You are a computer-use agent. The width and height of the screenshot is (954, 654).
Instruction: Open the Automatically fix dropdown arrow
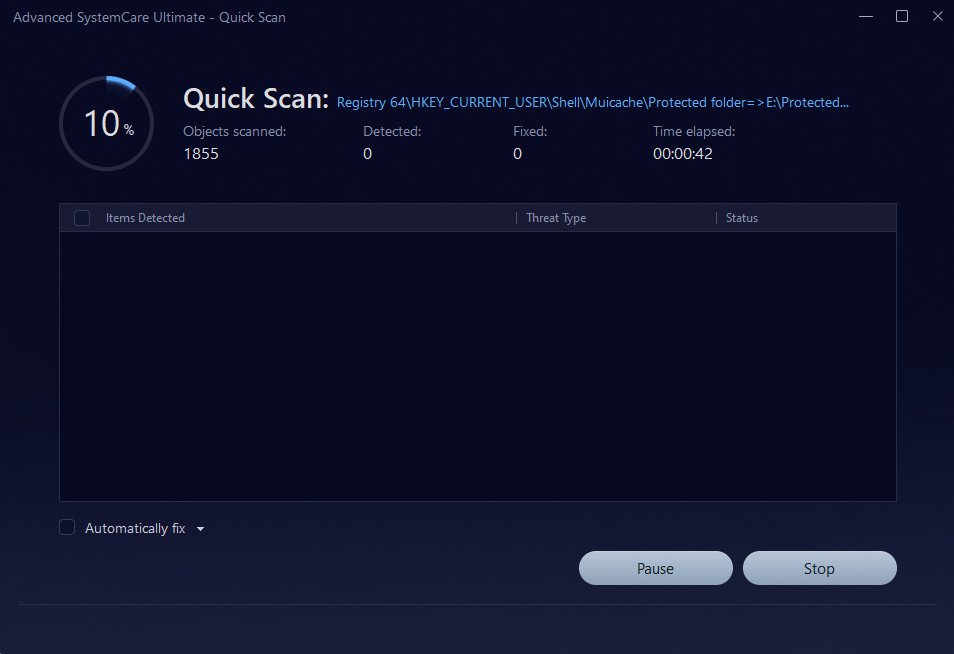click(x=200, y=529)
